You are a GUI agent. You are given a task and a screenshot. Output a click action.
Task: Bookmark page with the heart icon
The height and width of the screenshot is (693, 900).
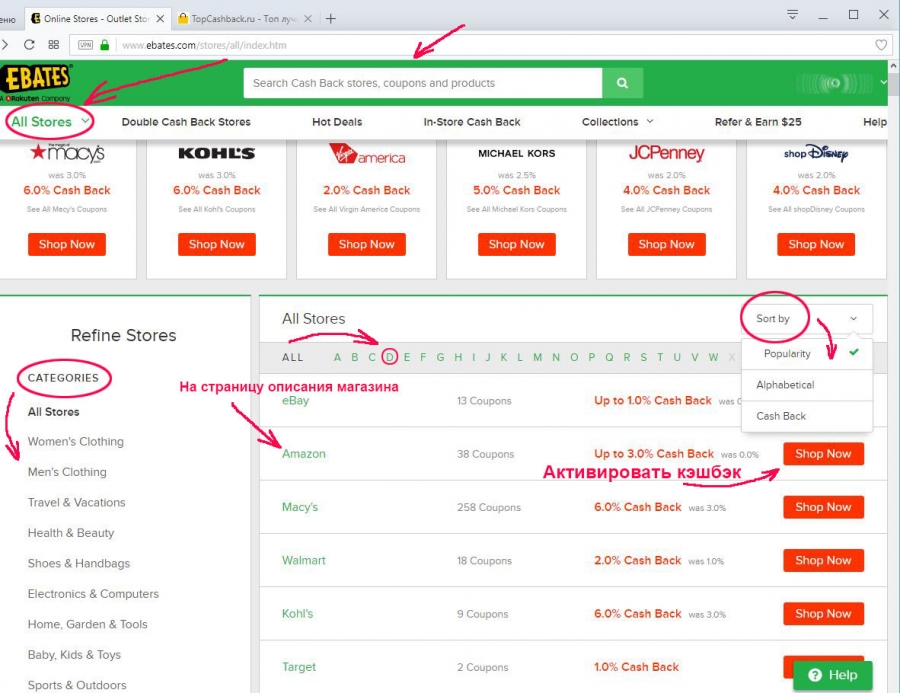[x=881, y=45]
